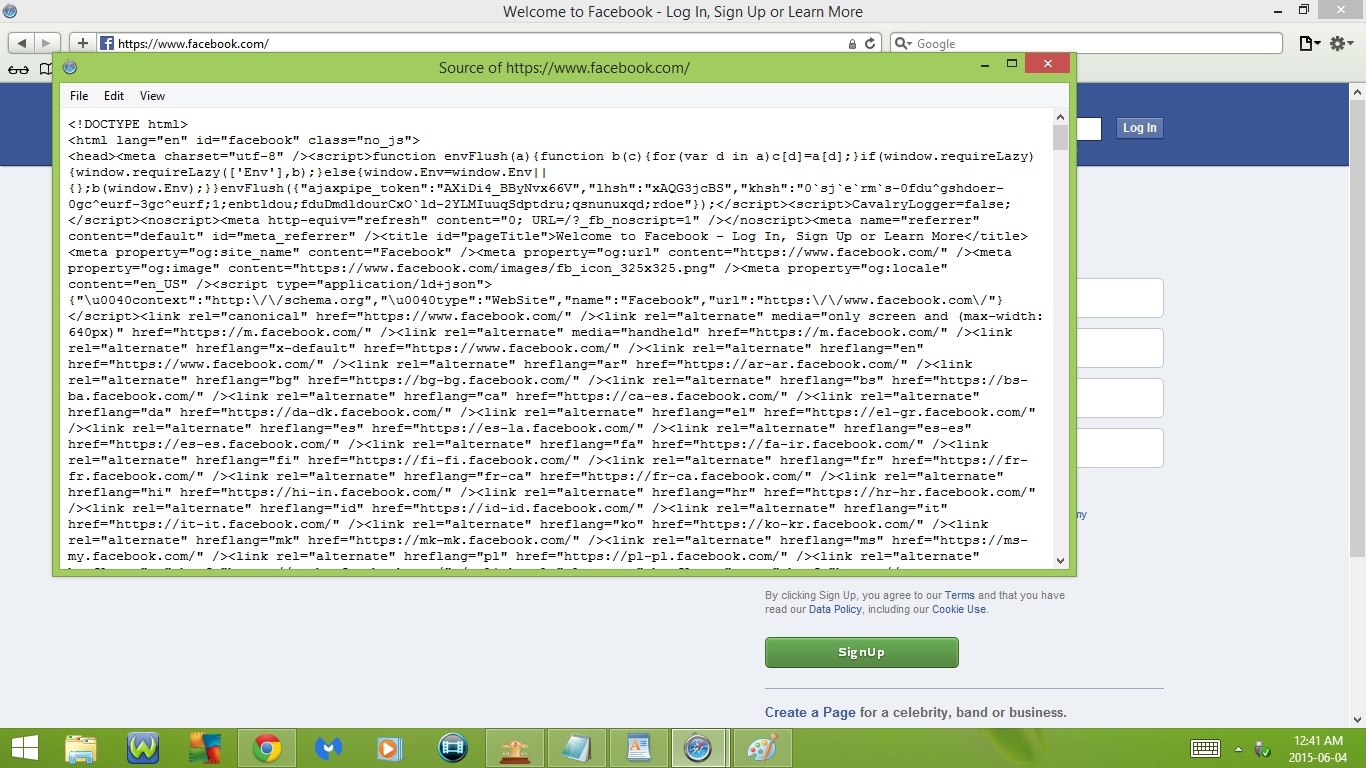Open the film-reel video app on taskbar

click(x=453, y=748)
